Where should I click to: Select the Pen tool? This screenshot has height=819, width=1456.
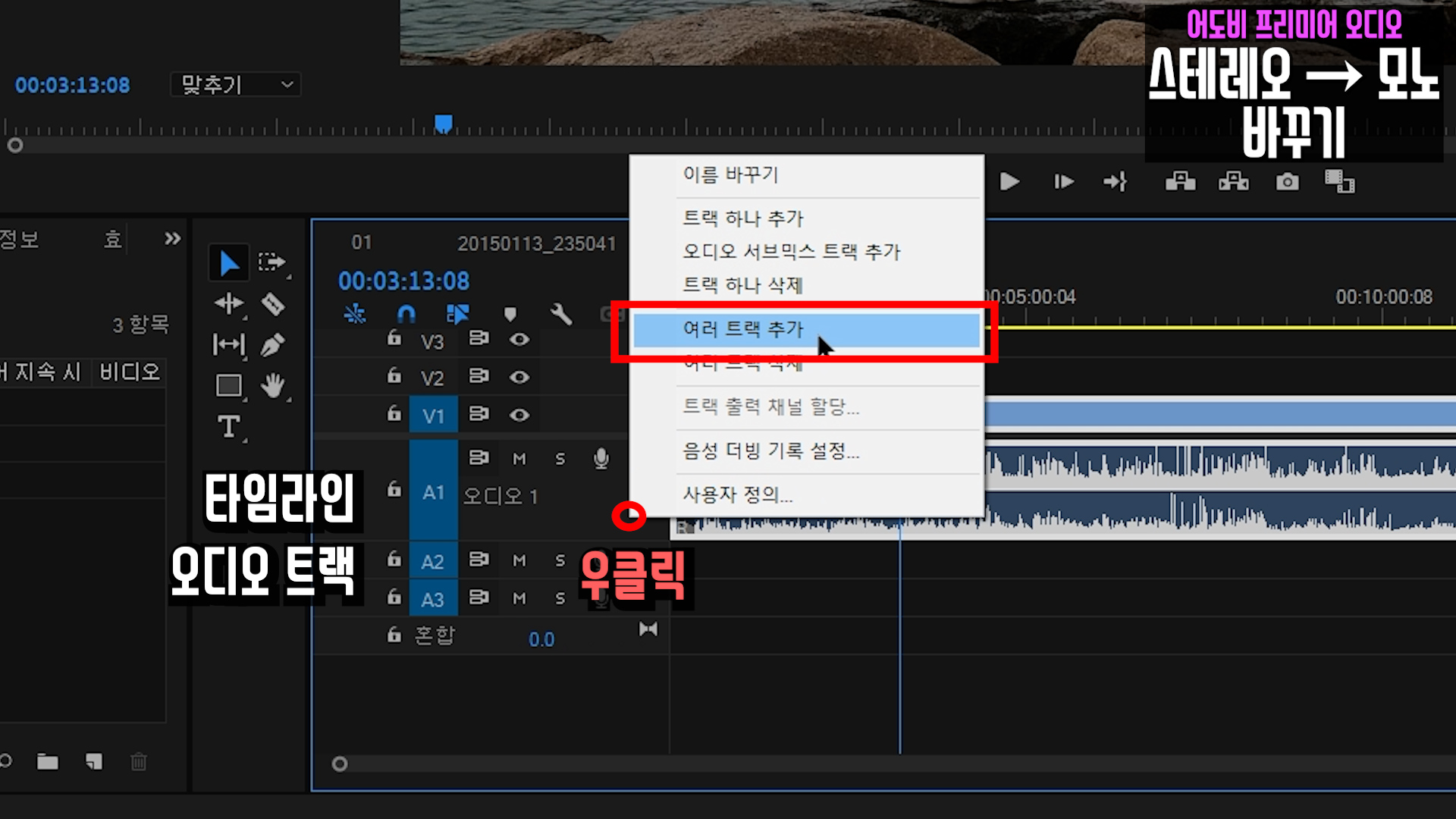[x=272, y=345]
